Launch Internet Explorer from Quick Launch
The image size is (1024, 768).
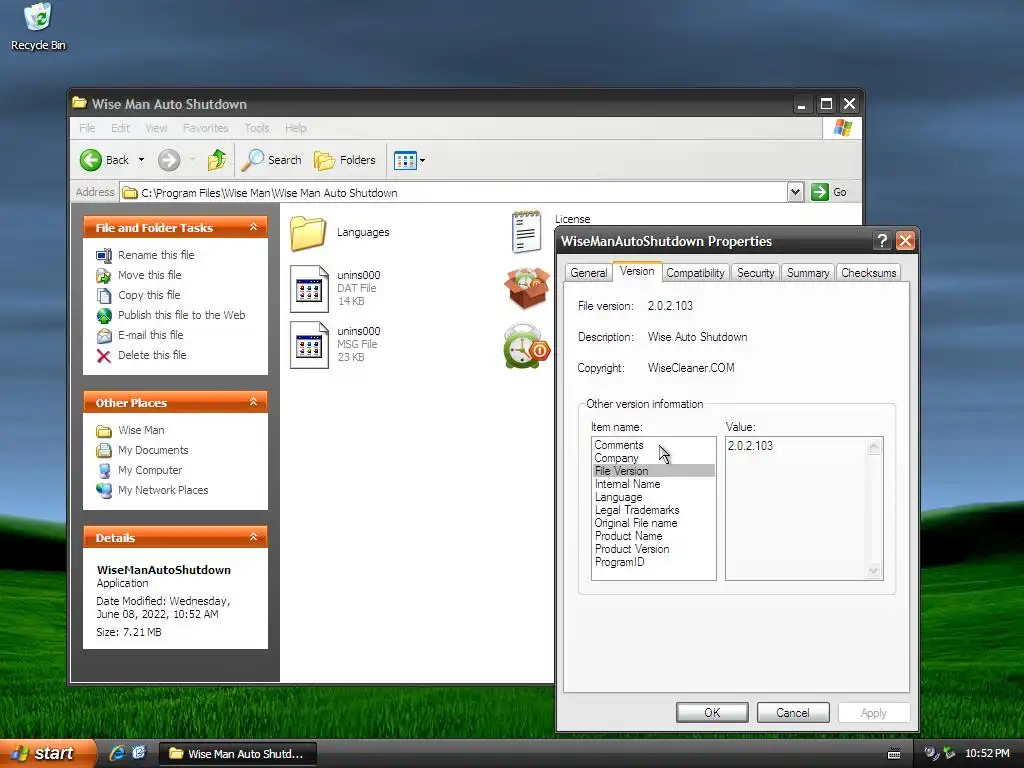point(118,753)
